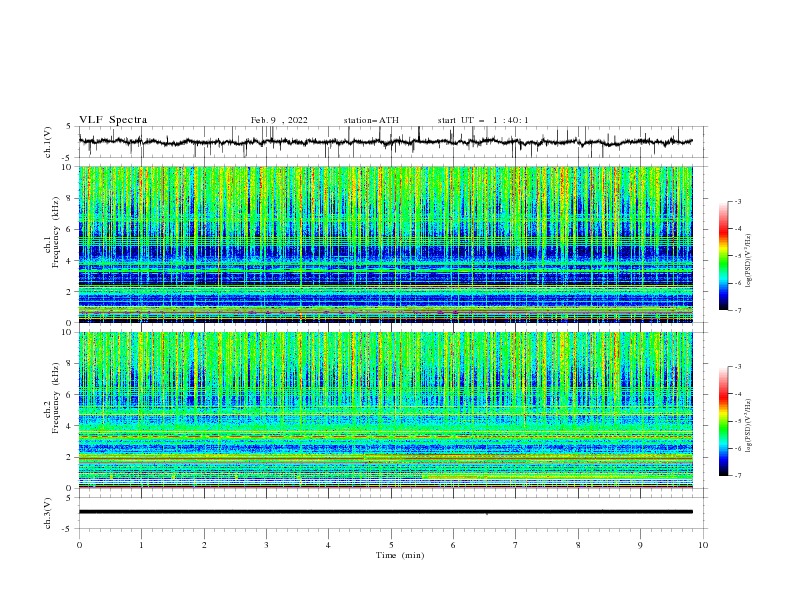Click the ch.2 "Frequency (kHz)" axis label
This screenshot has height=612, width=792.
(56, 398)
